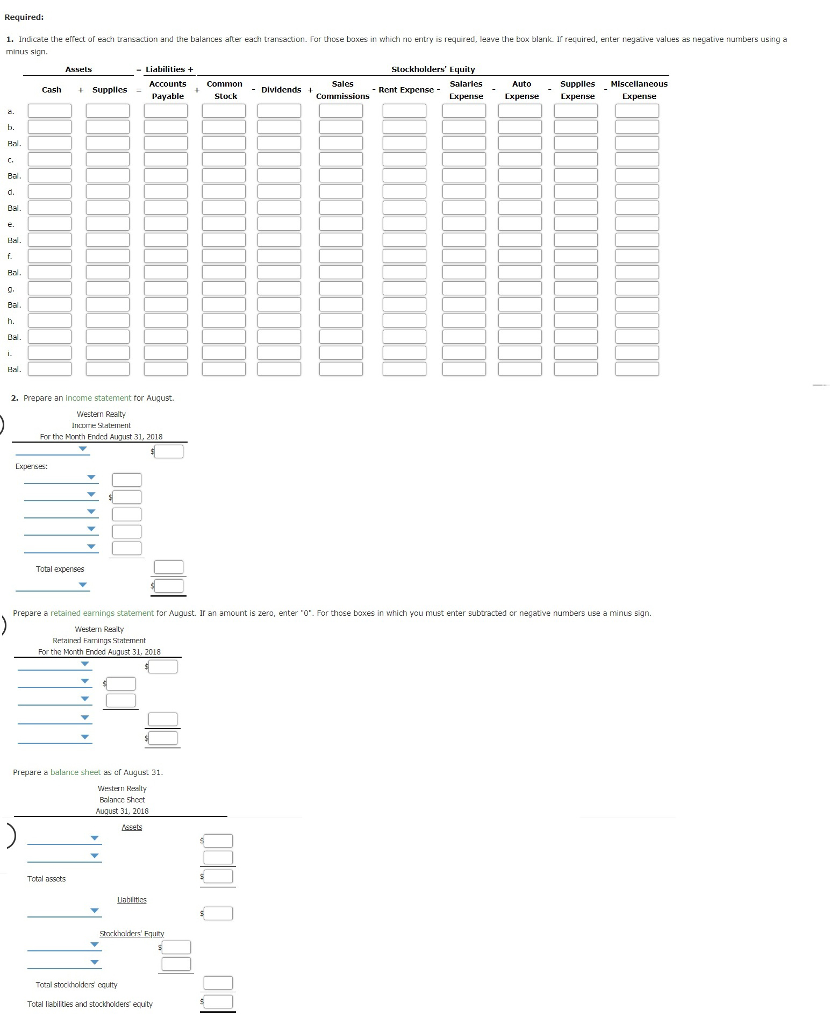Click the Dividends input box for transaction d
830x1024 pixels.
(281, 191)
